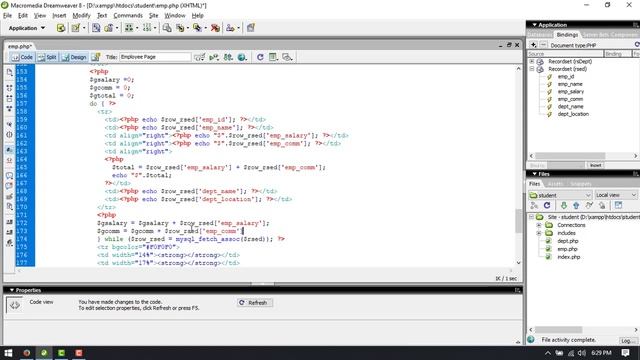Open the Modify menu

click(81, 16)
